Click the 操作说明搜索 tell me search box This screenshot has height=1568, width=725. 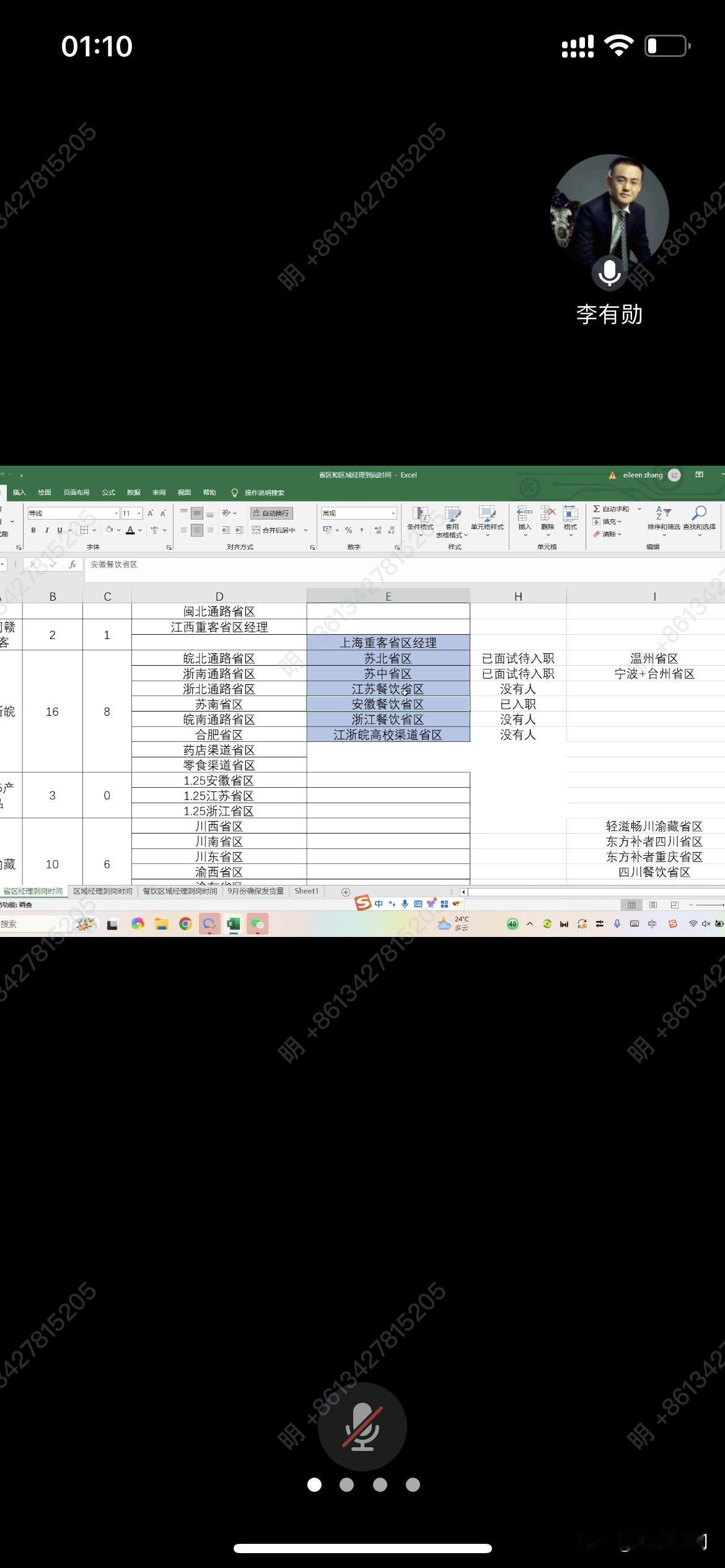(258, 493)
